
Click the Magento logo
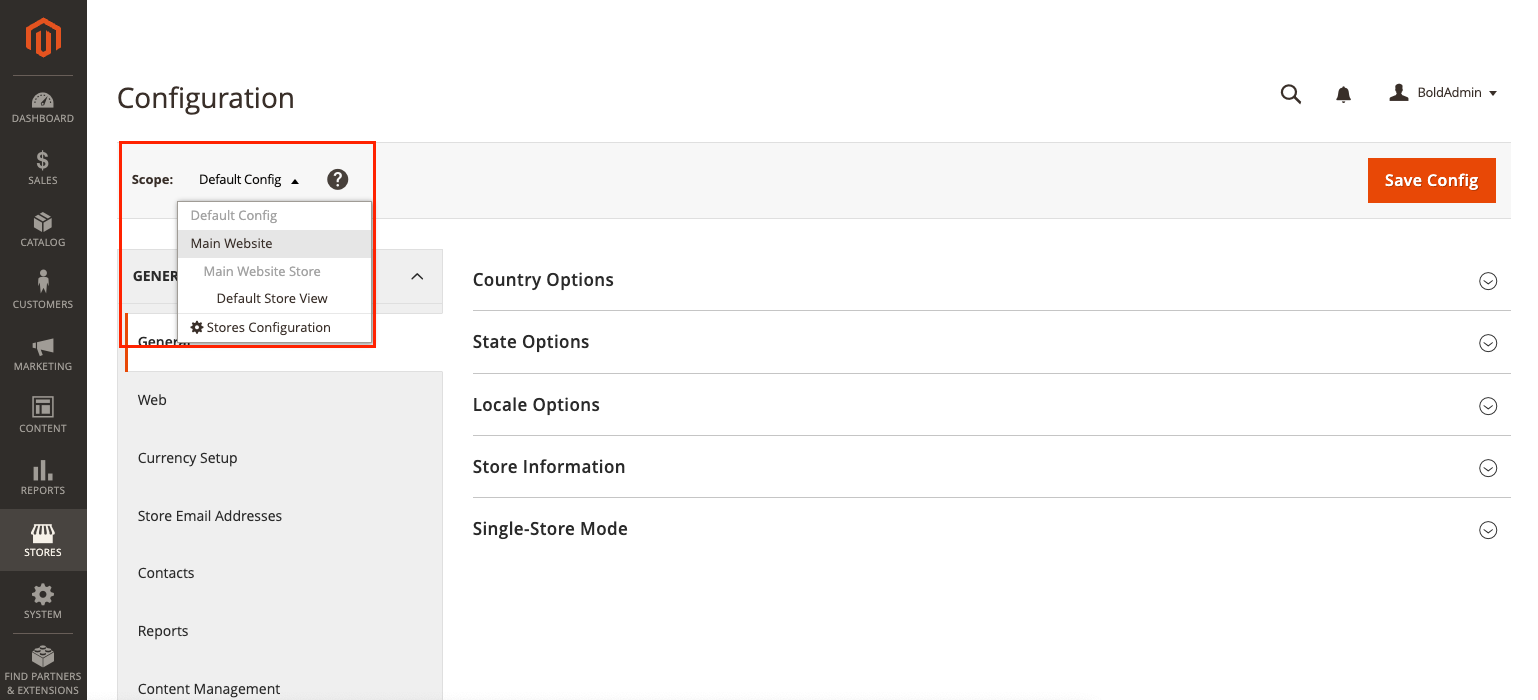pos(42,38)
